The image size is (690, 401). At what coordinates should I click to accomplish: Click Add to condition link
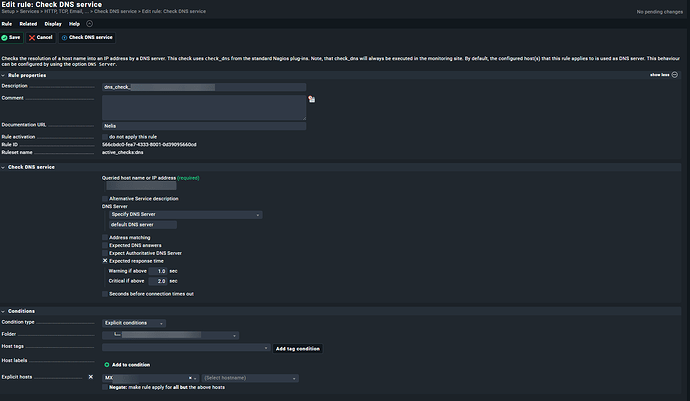[x=131, y=365]
